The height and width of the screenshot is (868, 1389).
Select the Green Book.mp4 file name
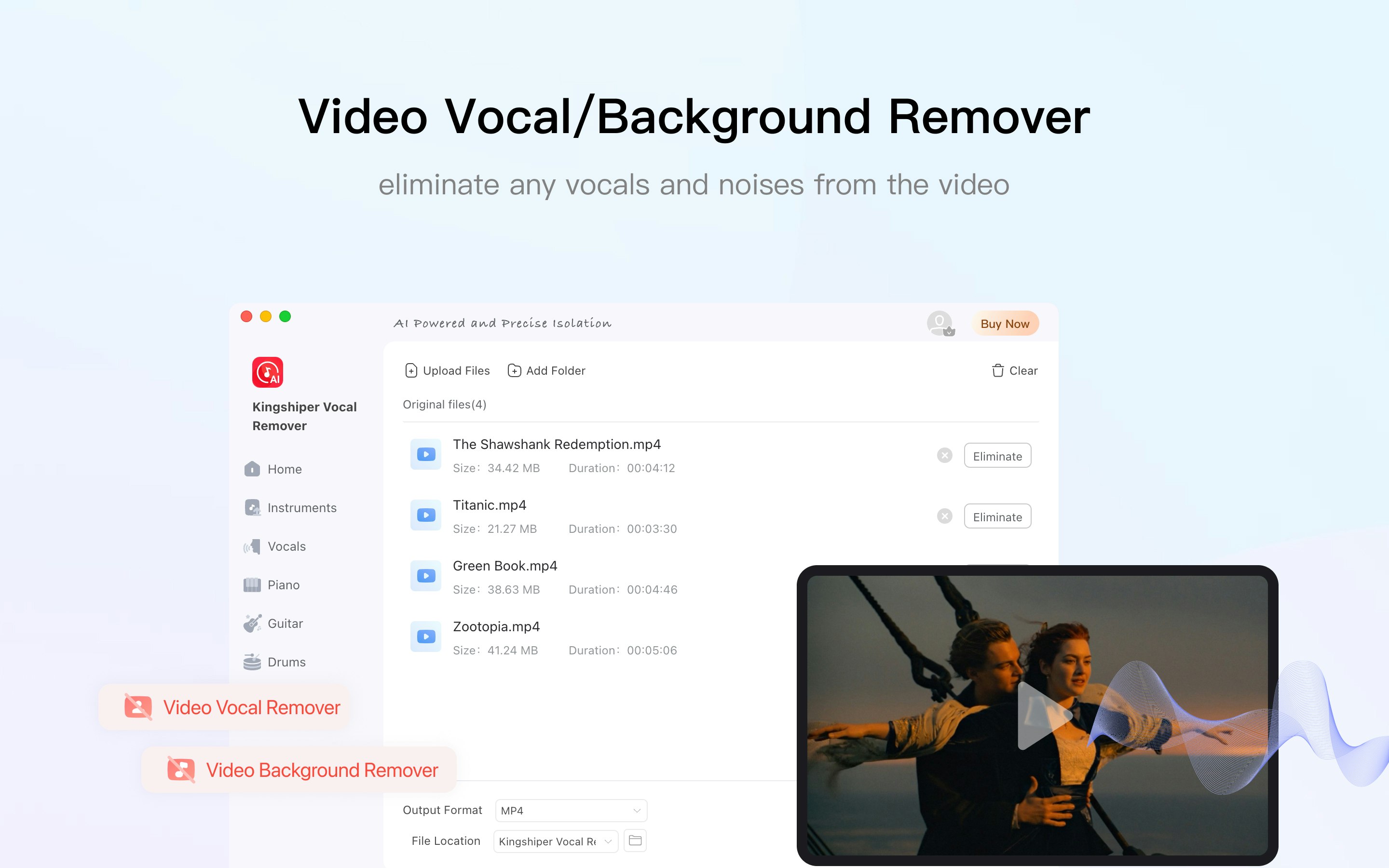point(505,566)
